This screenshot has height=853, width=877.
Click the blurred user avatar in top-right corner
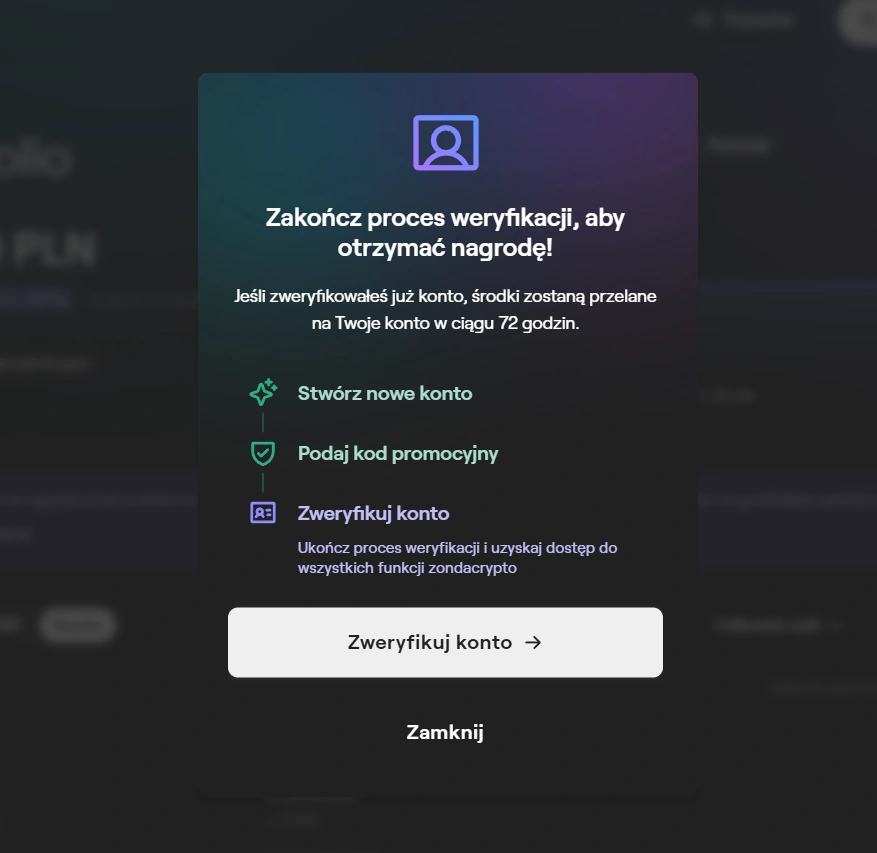[859, 21]
